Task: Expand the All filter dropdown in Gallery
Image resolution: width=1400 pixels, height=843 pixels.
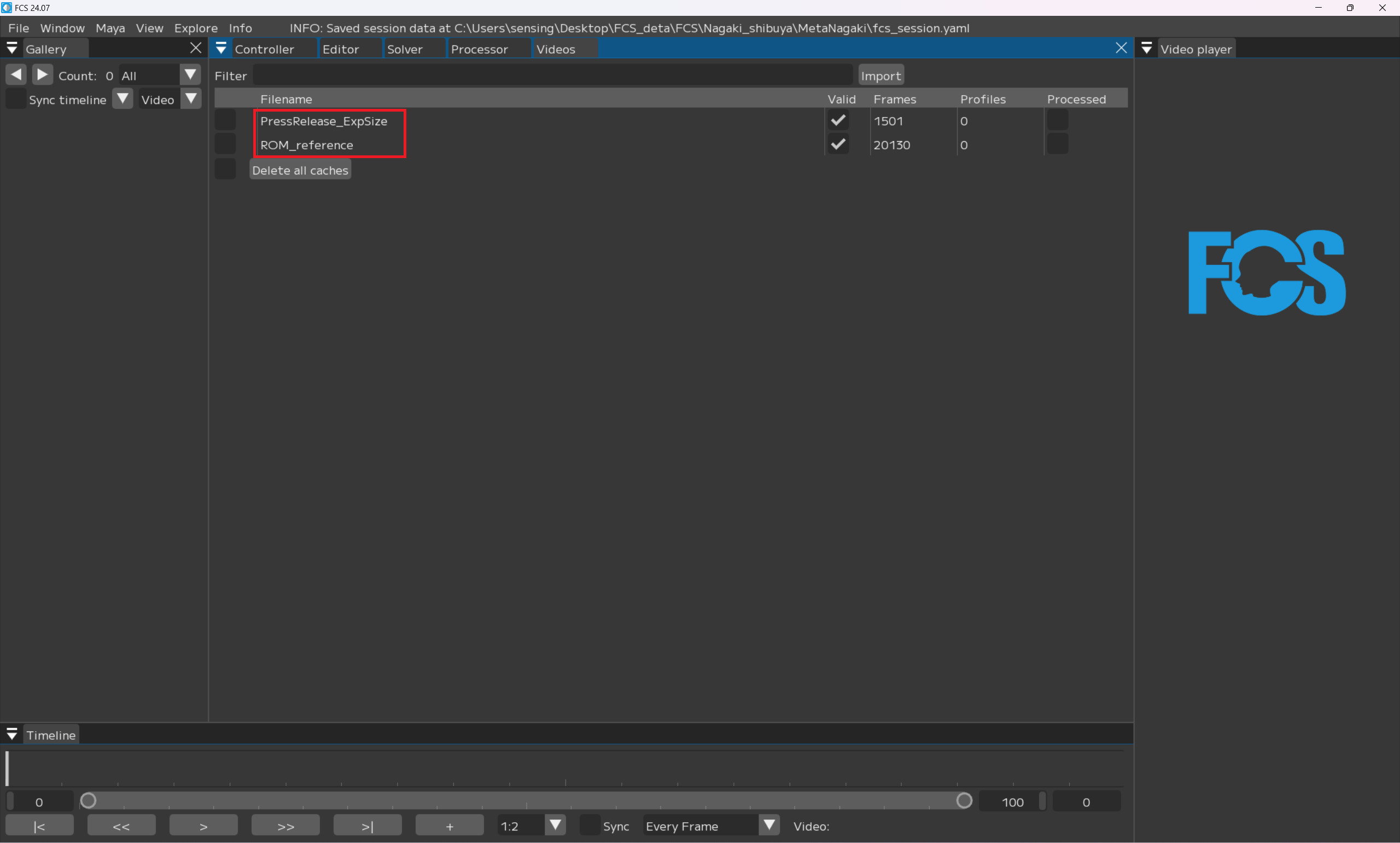Action: (190, 75)
